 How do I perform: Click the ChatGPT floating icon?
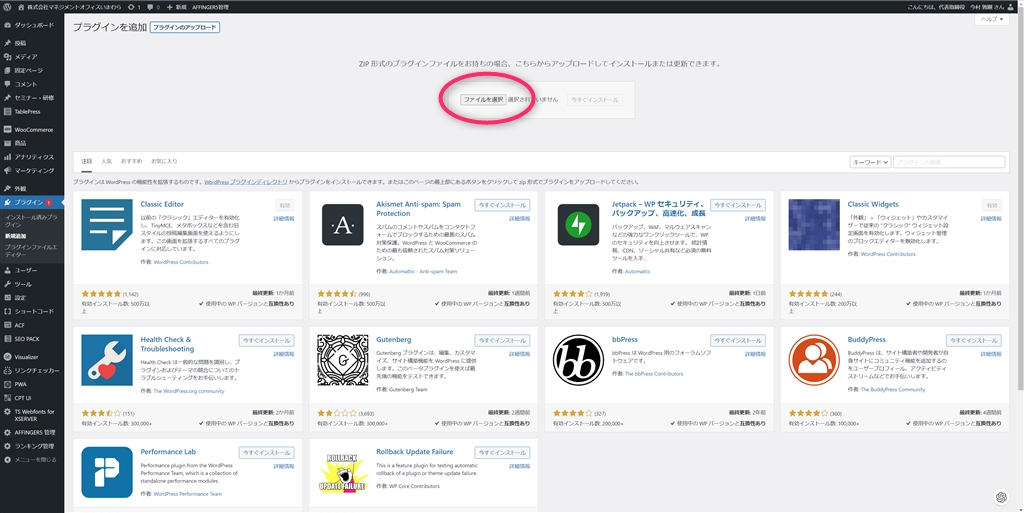[x=1000, y=497]
